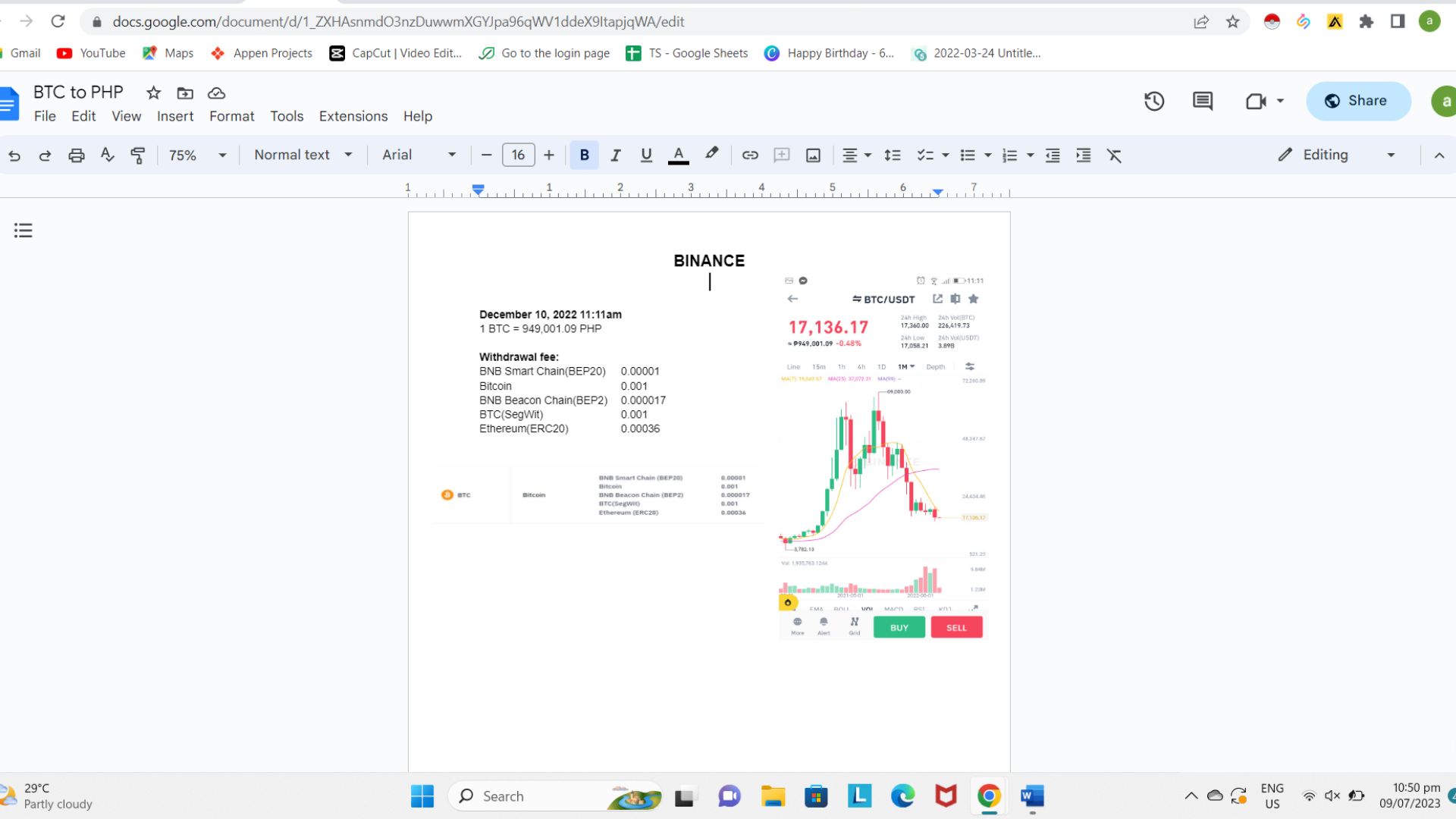Image resolution: width=1456 pixels, height=819 pixels.
Task: Open the Normal text style dropdown
Action: click(303, 155)
